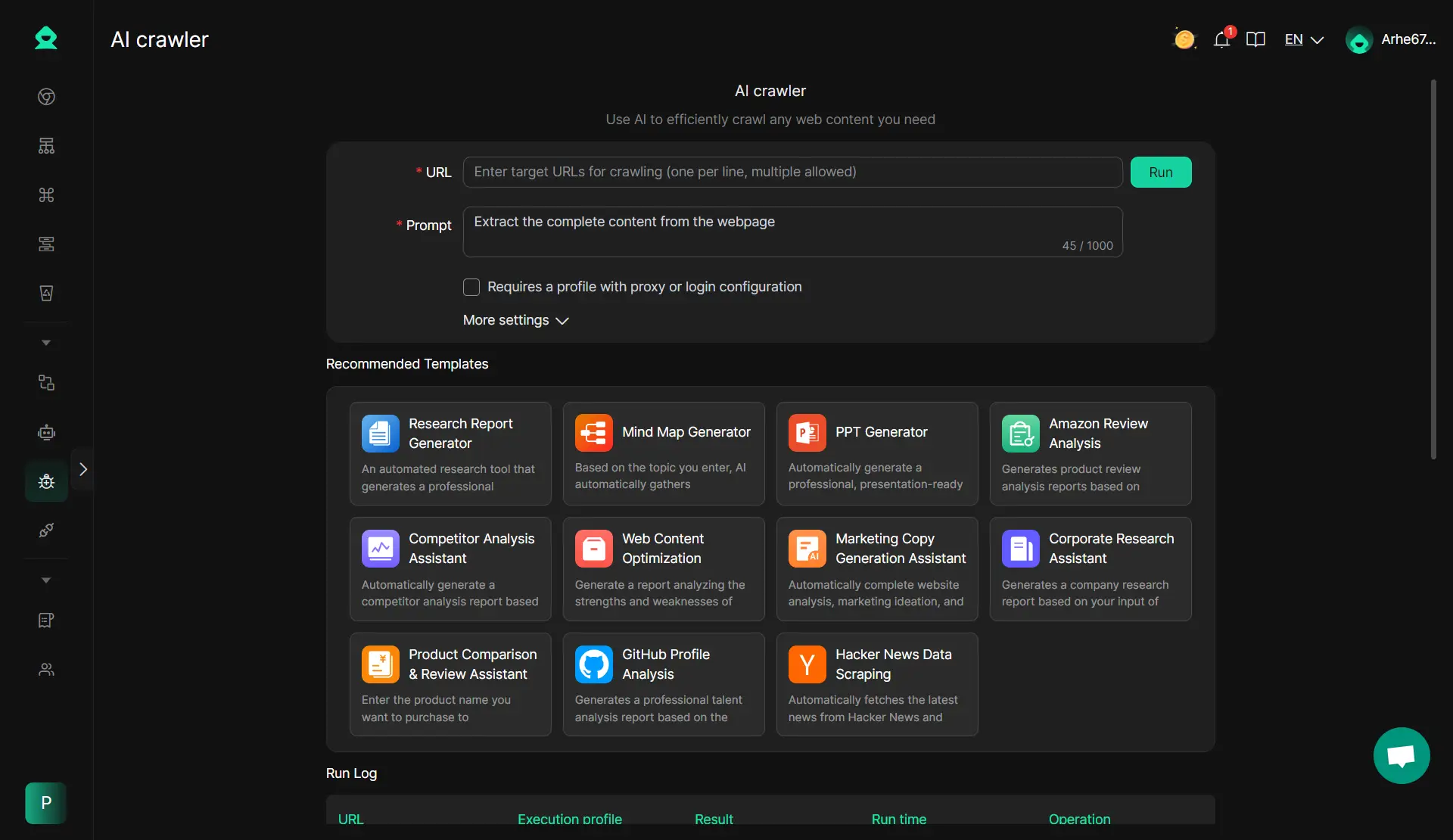The image size is (1453, 840).
Task: Select the bug-shaped AI crawler sidebar icon
Action: point(46,481)
